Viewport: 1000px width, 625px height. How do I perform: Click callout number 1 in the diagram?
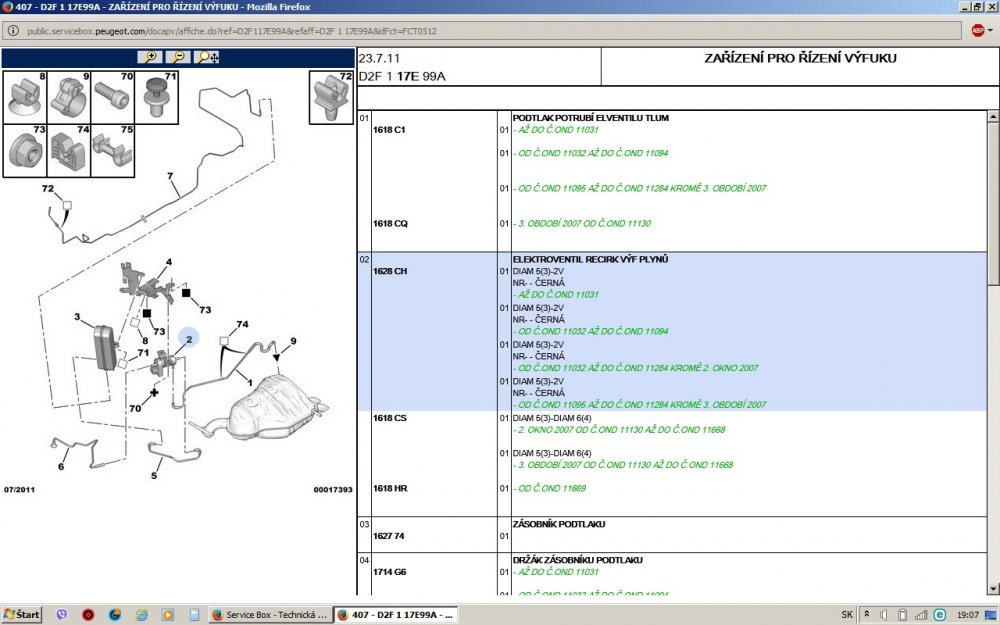tap(249, 383)
